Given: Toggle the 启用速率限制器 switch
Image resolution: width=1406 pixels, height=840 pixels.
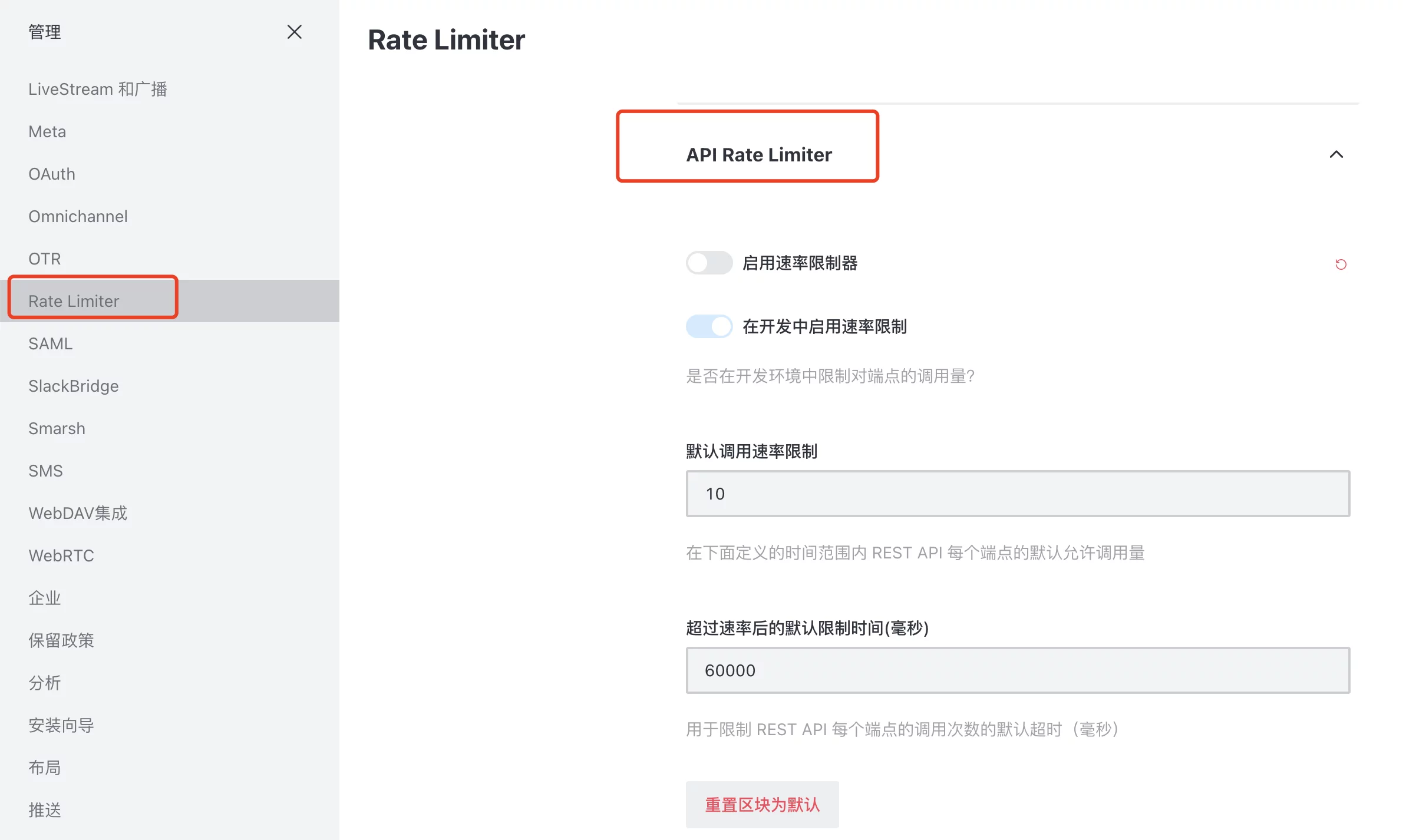Looking at the screenshot, I should pyautogui.click(x=709, y=263).
